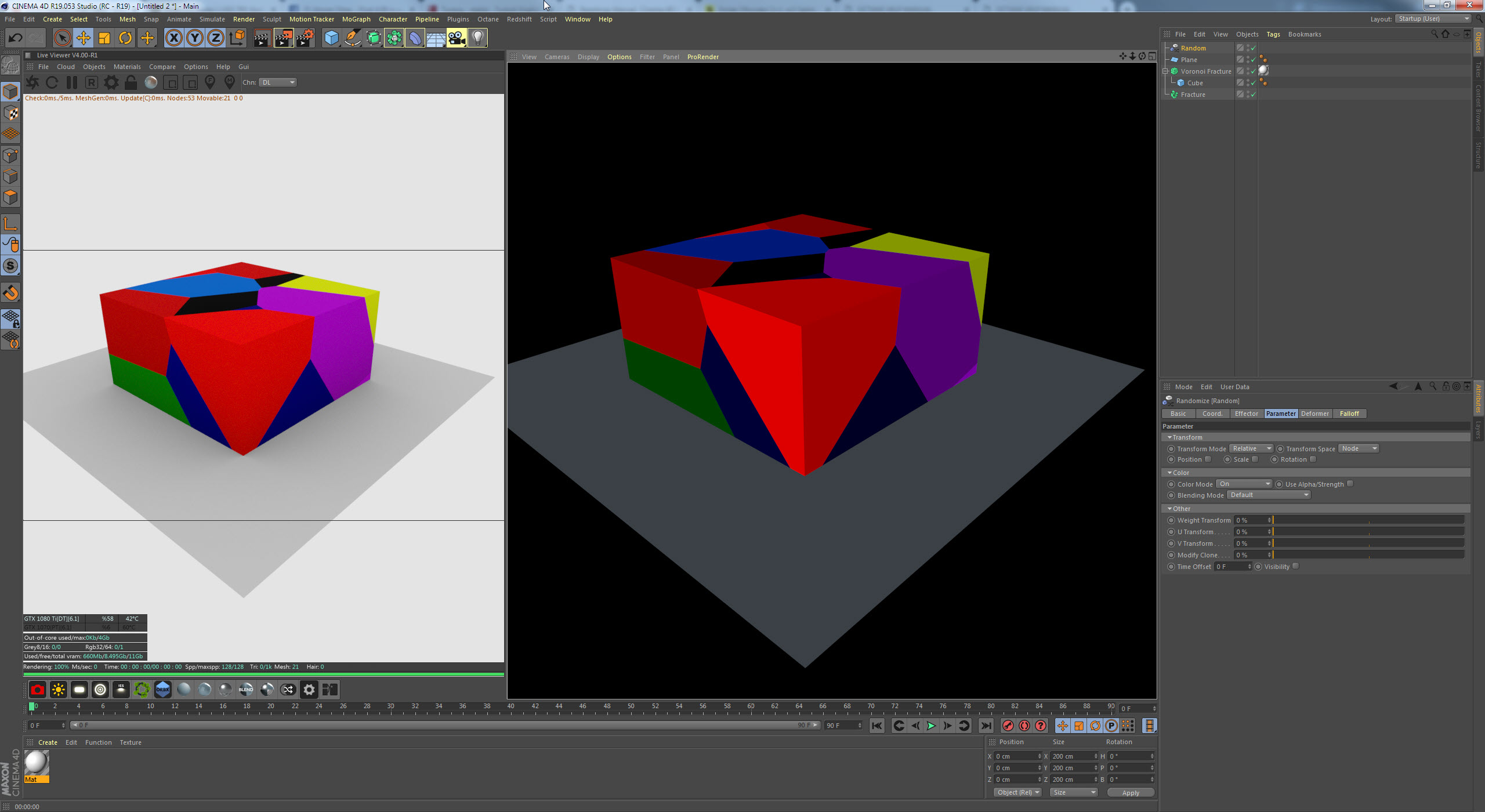Viewport: 1485px width, 812px height.
Task: Collapse the Voronoi Fracture tree item
Action: 1165,71
